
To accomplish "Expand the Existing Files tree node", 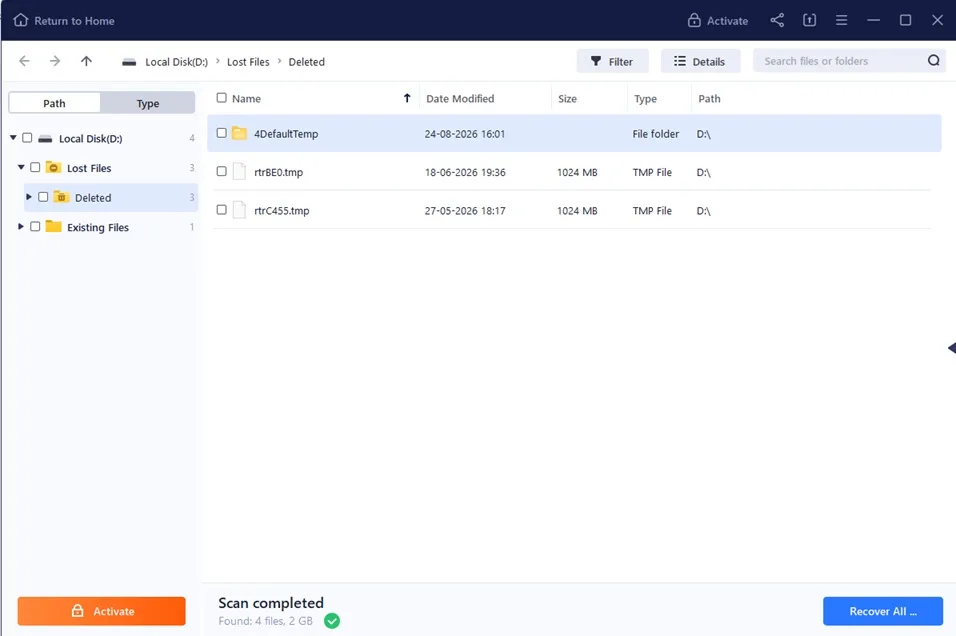I will coord(20,226).
